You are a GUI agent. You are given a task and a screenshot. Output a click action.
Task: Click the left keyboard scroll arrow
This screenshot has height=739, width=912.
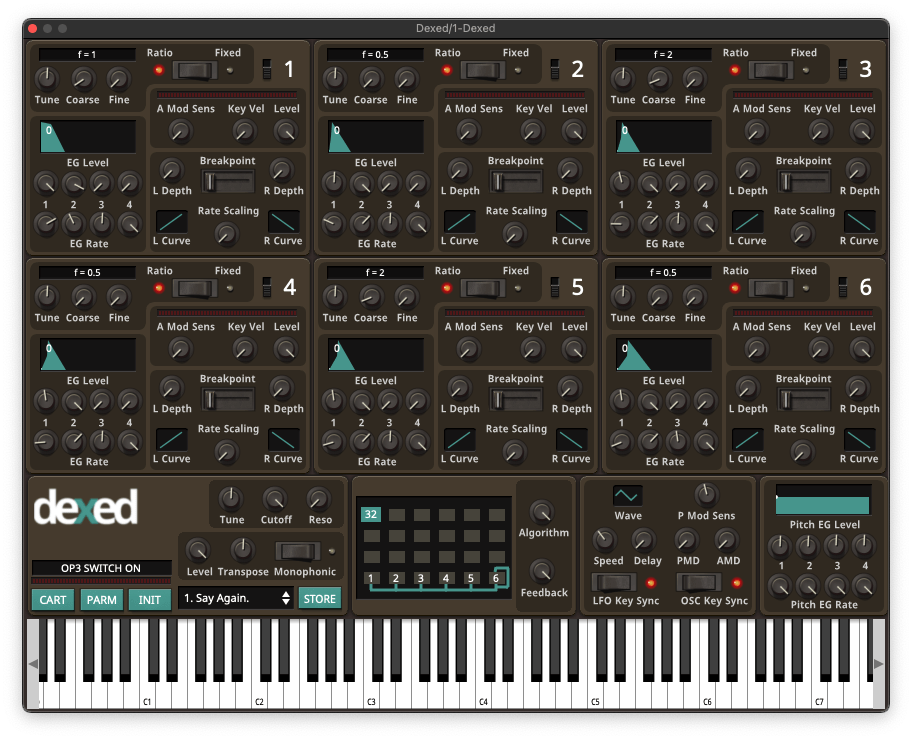point(33,663)
